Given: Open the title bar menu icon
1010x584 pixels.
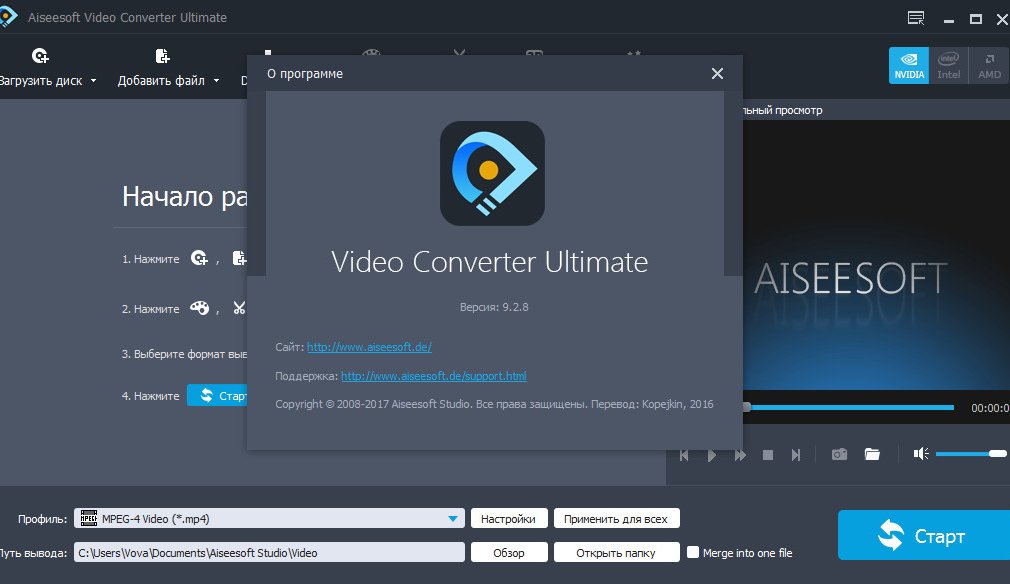Looking at the screenshot, I should tap(915, 18).
